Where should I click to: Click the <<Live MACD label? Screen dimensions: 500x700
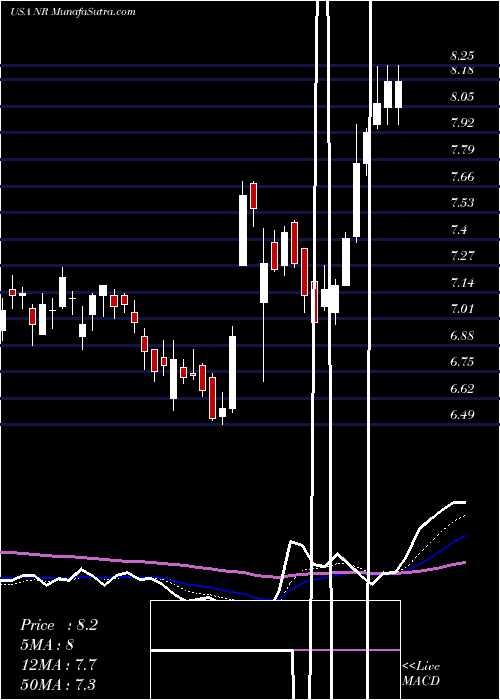pos(421,673)
